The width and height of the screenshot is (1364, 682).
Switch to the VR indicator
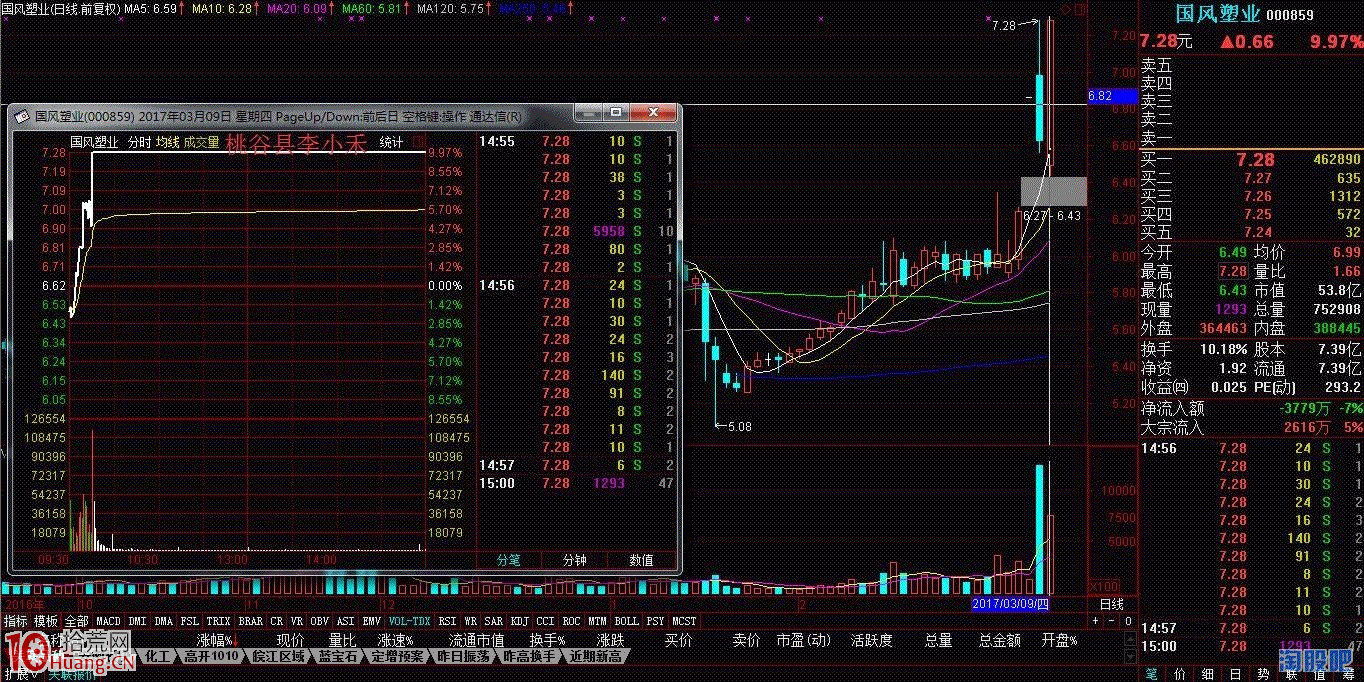(x=297, y=621)
